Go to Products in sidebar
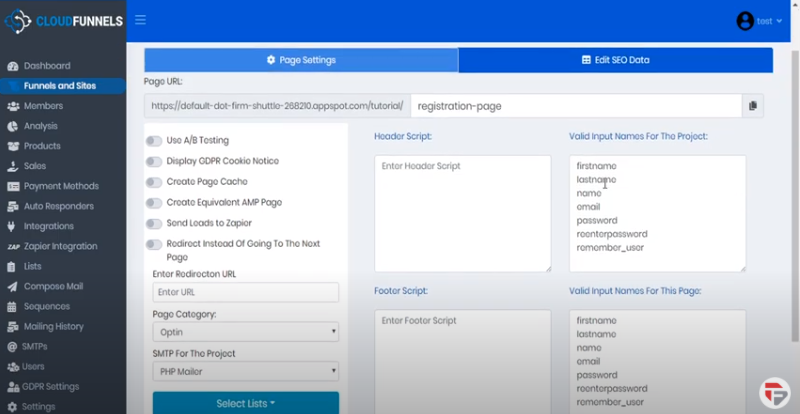The height and width of the screenshot is (414, 800). 42,146
